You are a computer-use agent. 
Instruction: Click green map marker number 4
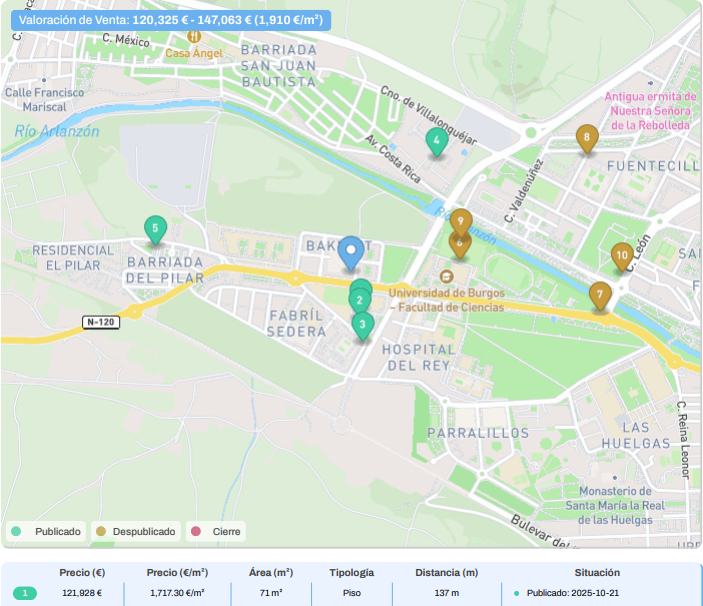tap(435, 142)
